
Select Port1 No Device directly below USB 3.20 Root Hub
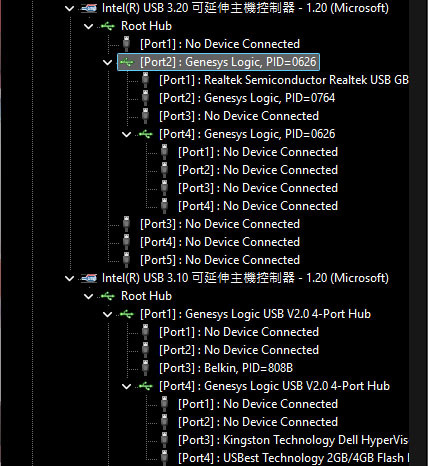220,44
